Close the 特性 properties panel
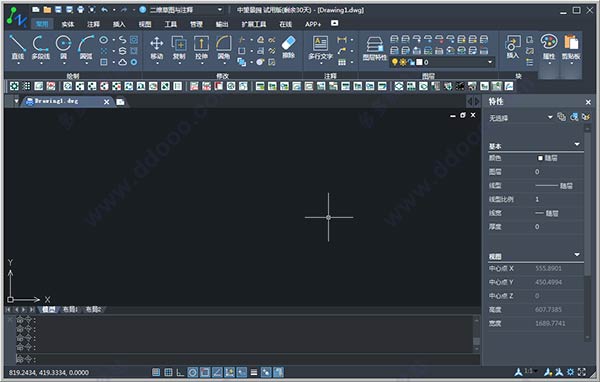The width and height of the screenshot is (600, 382). [x=588, y=102]
